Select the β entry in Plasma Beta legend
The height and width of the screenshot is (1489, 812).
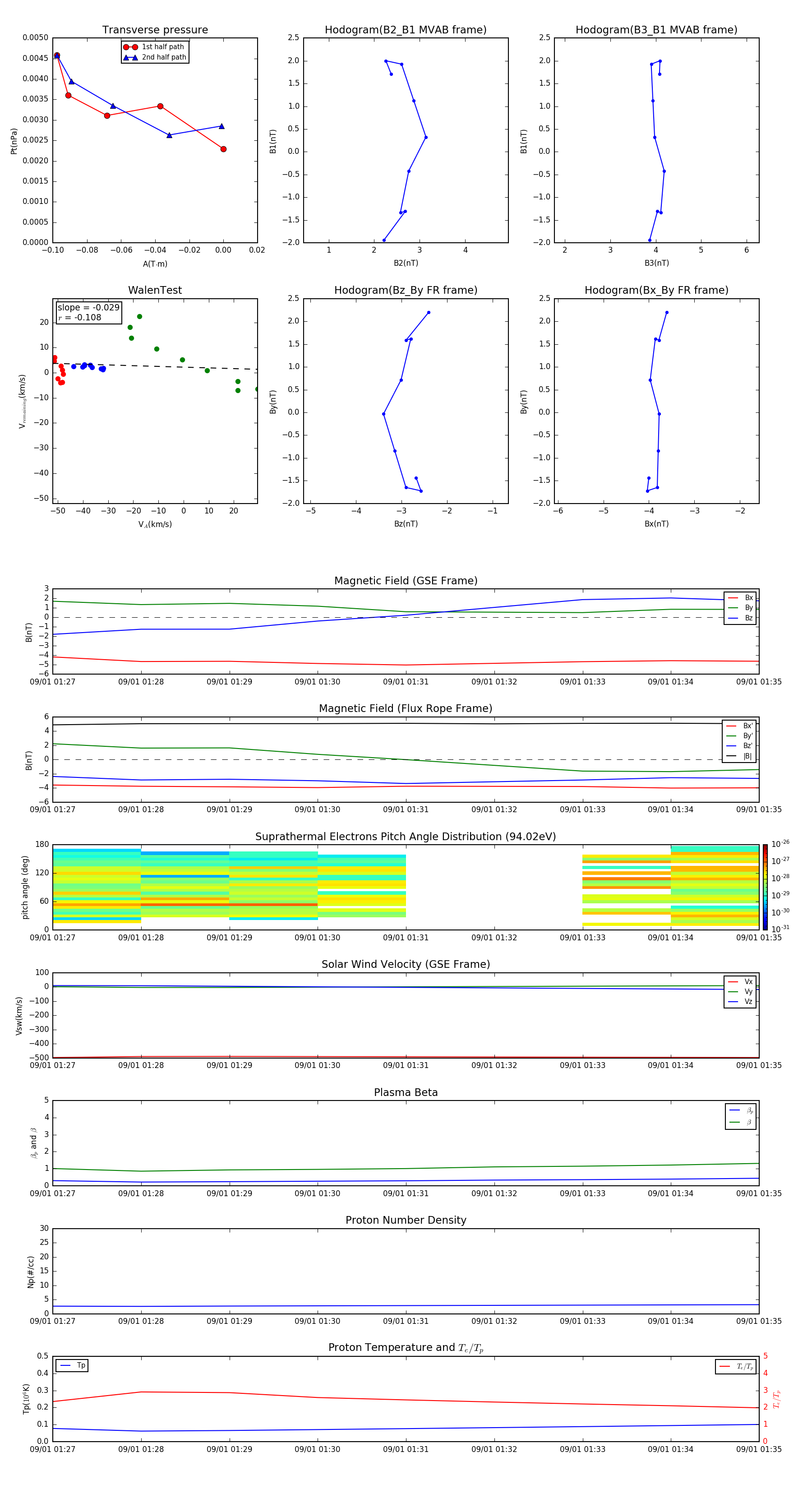(741, 1122)
